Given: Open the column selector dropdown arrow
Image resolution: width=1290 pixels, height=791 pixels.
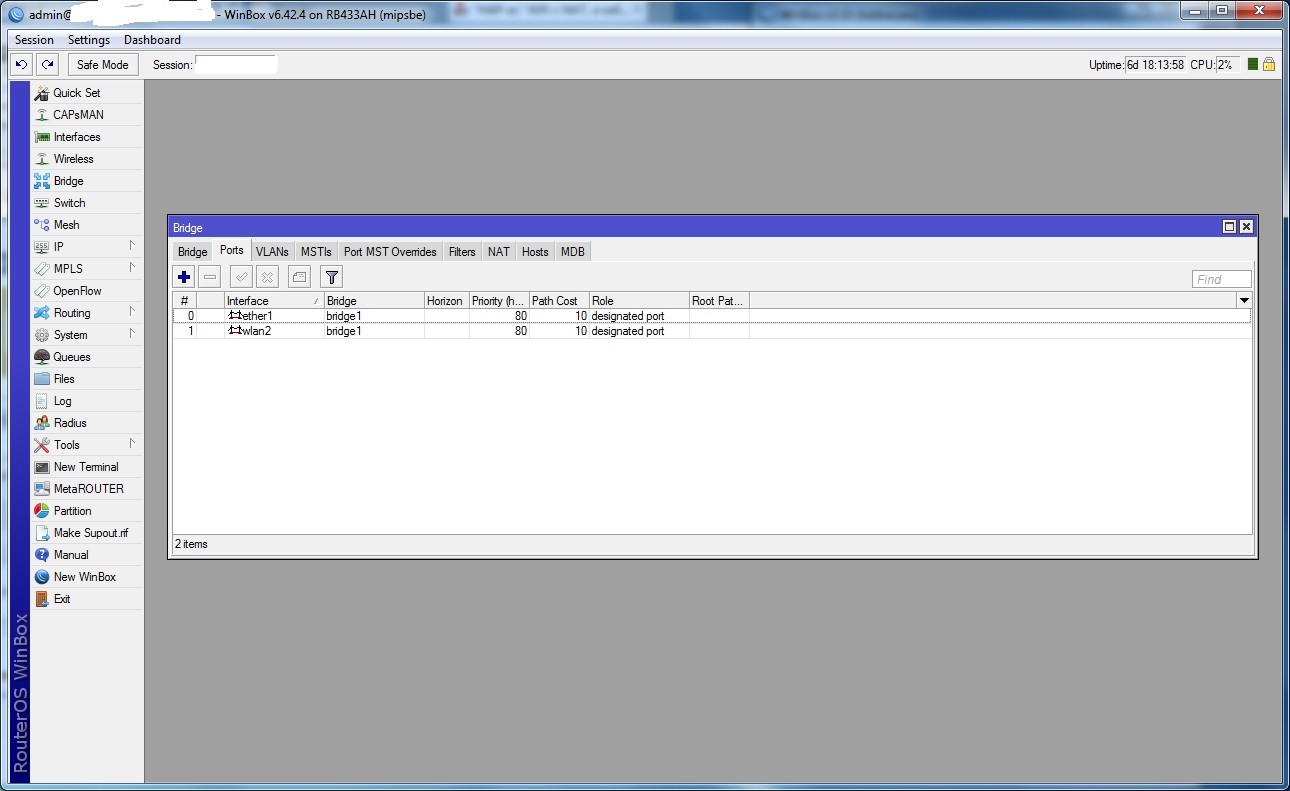Looking at the screenshot, I should (x=1244, y=300).
